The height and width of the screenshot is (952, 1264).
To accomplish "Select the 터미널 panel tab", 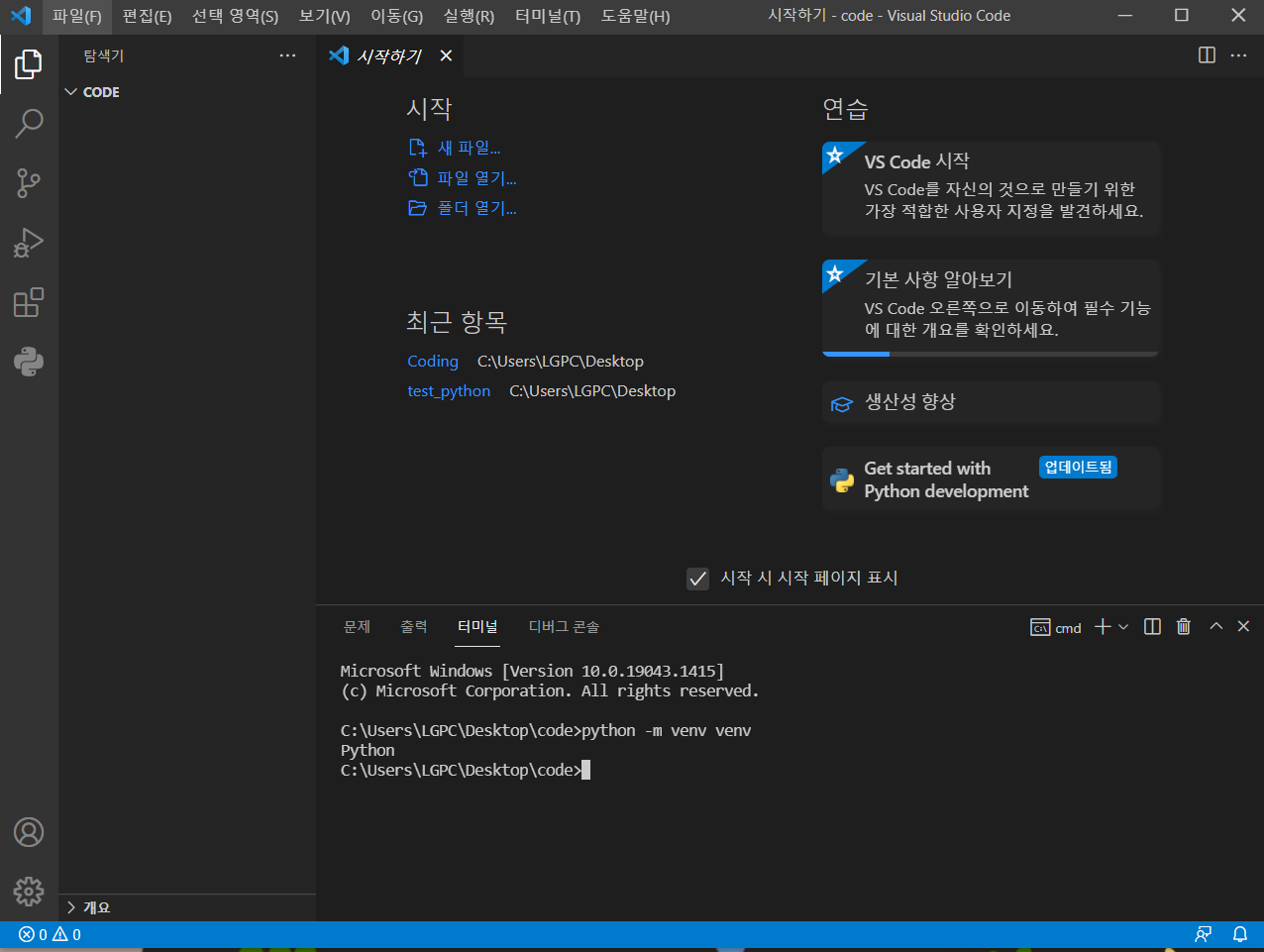I will click(477, 626).
